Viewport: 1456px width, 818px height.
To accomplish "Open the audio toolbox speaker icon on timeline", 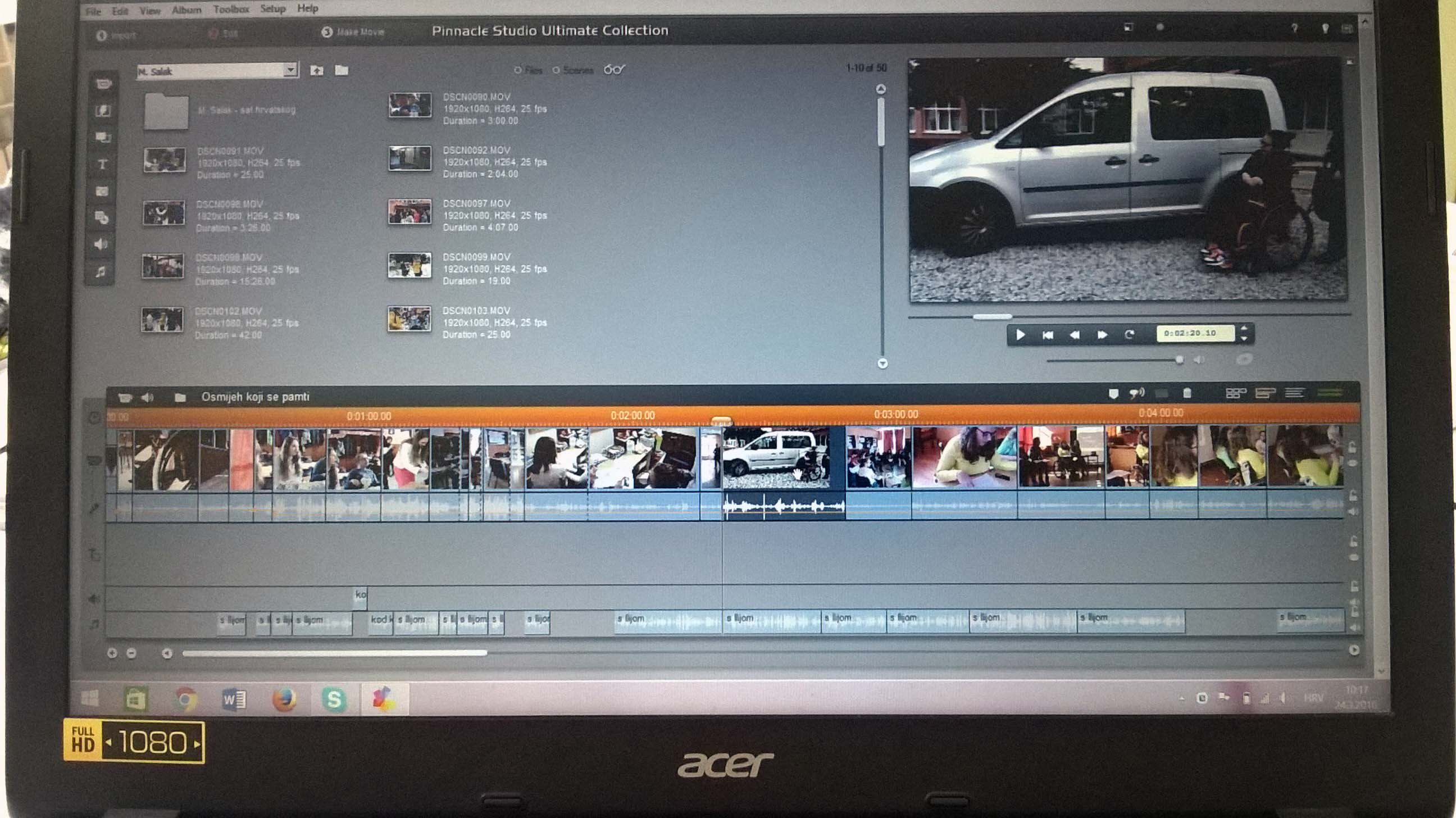I will [148, 397].
